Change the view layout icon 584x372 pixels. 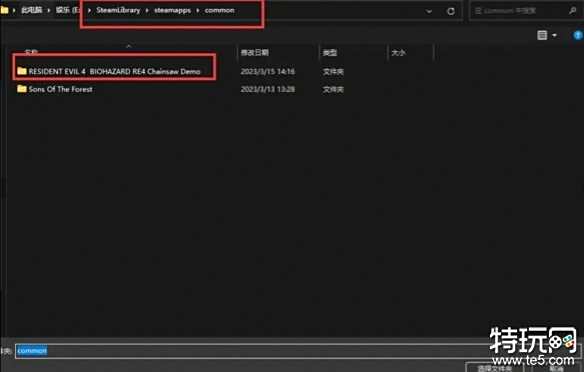pyautogui.click(x=542, y=35)
